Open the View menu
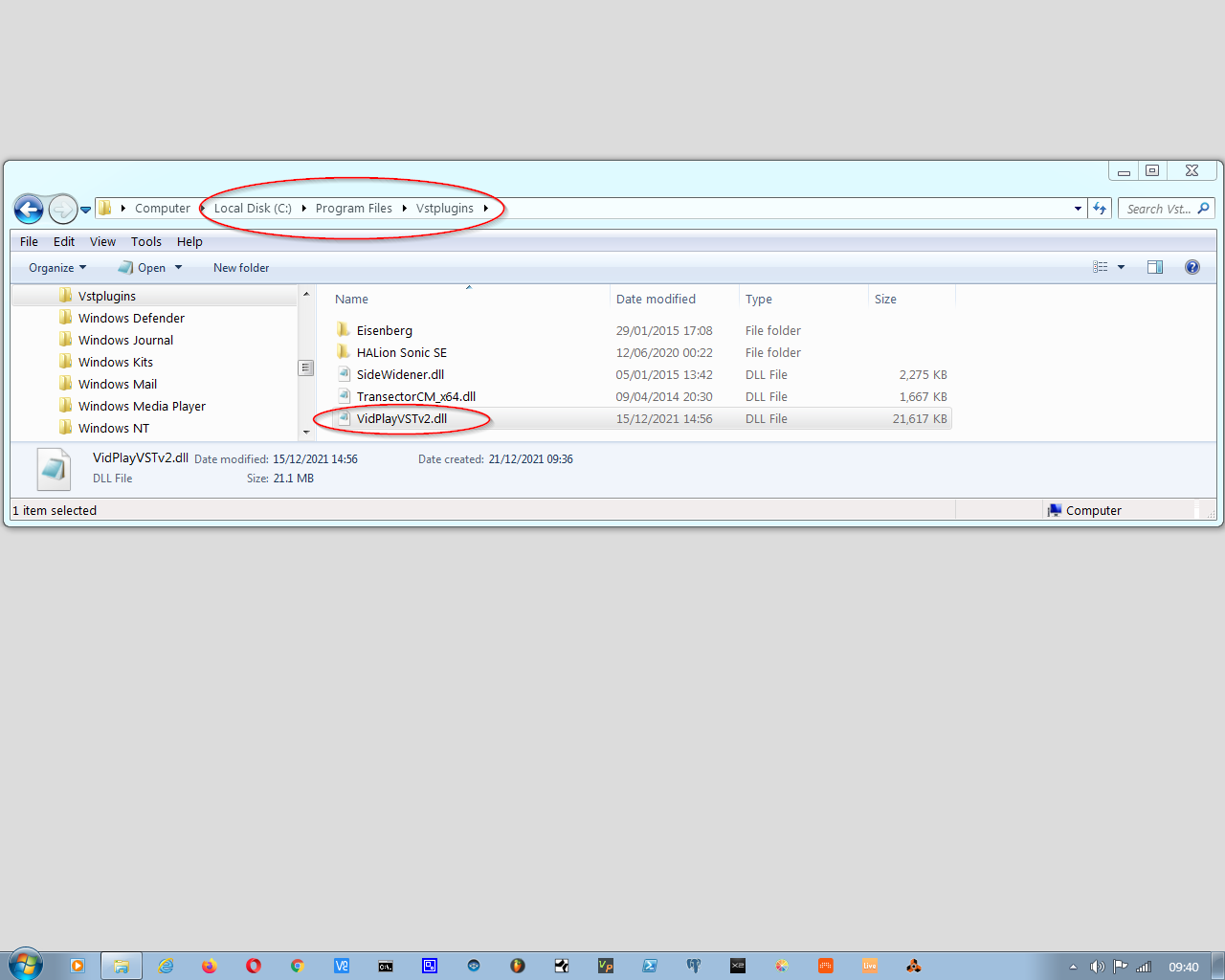Screen dimensions: 1225x980 point(102,242)
